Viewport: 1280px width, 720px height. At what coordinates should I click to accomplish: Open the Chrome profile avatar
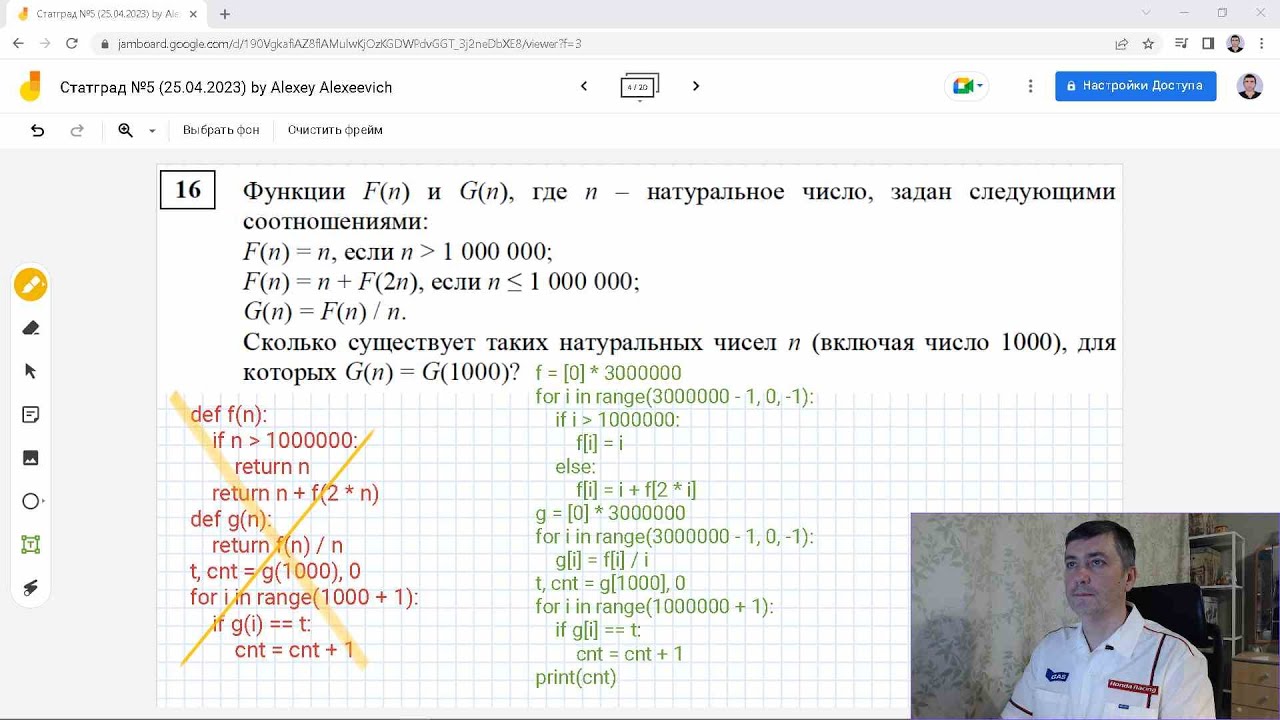coord(1235,44)
